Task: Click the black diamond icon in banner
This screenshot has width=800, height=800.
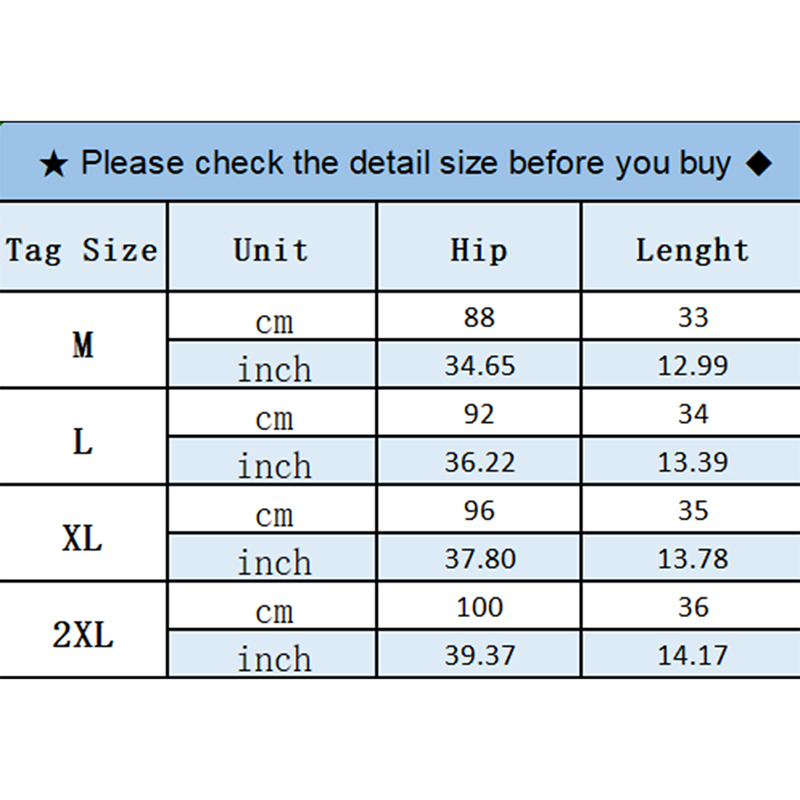Action: [x=759, y=163]
